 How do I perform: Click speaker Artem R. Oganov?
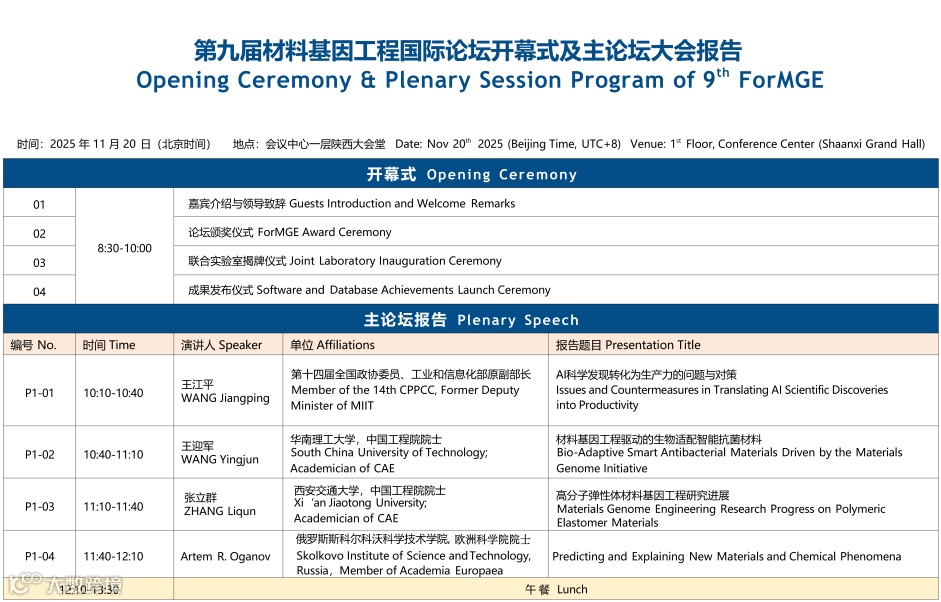click(x=226, y=556)
